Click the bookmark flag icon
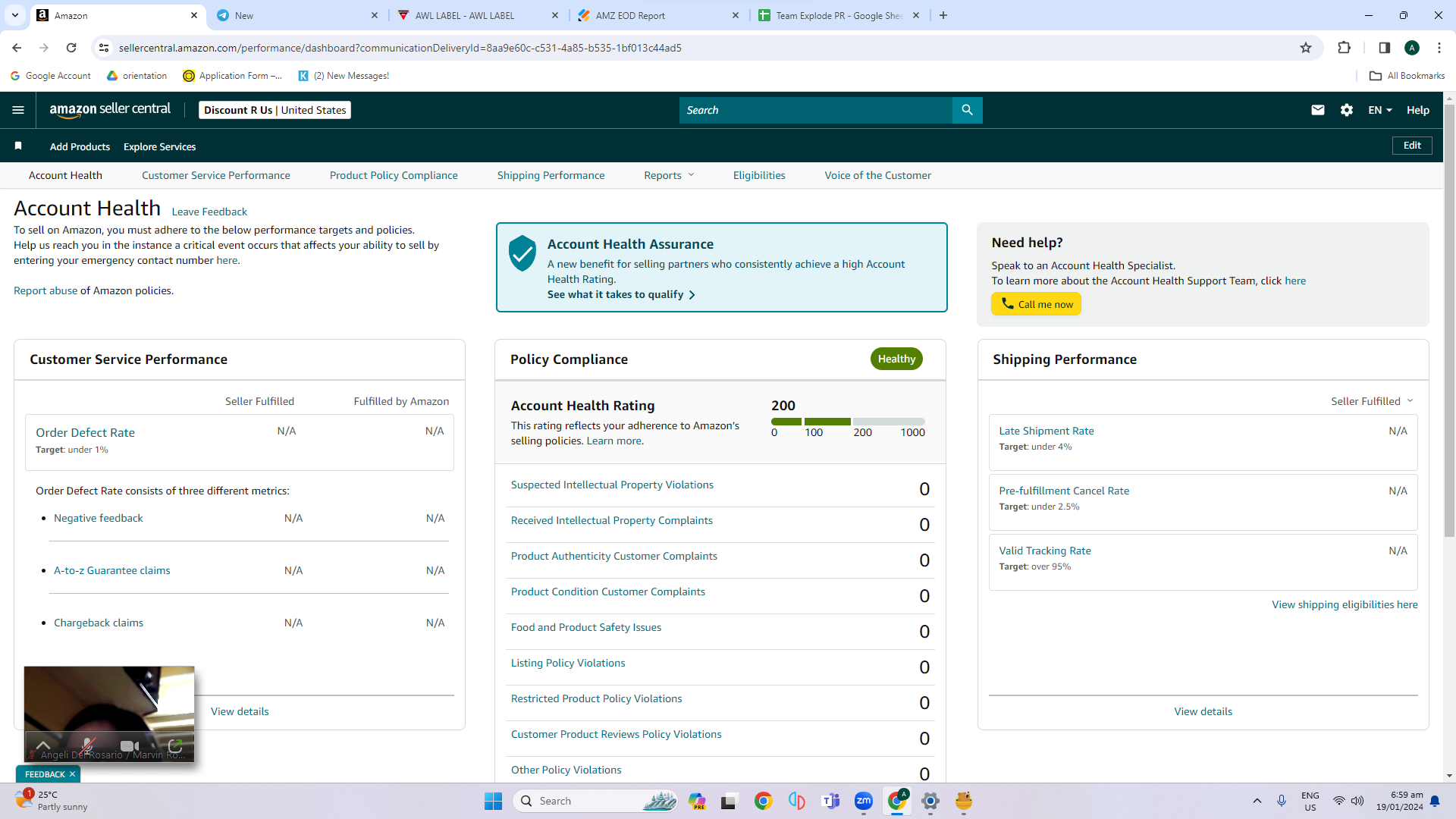The width and height of the screenshot is (1456, 819). (x=18, y=146)
